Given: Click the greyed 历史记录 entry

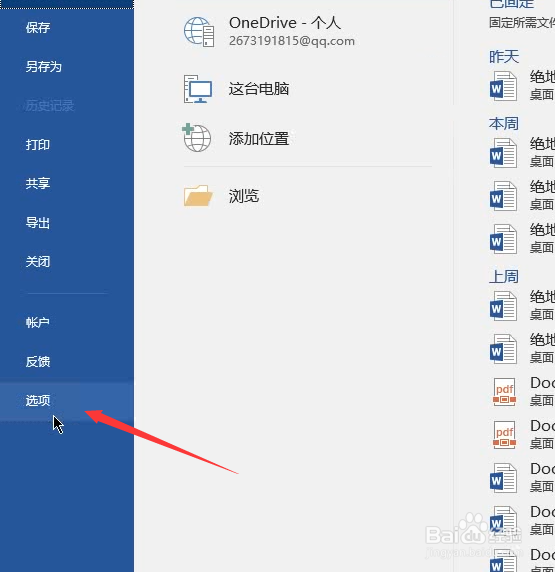Looking at the screenshot, I should (50, 106).
